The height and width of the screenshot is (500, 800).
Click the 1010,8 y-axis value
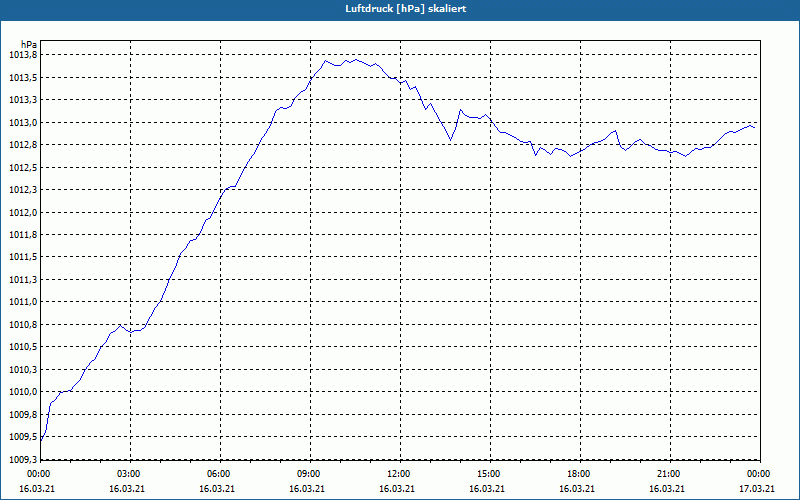23,324
